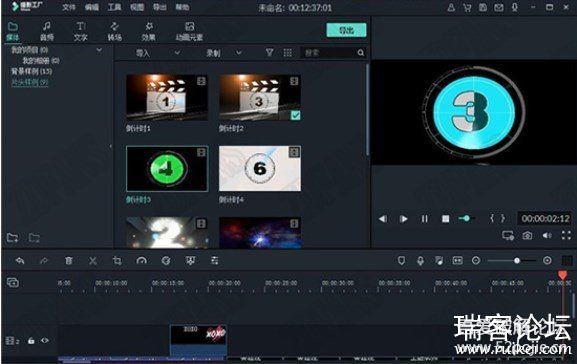The image size is (577, 364).
Task: Switch to the 动画元素 elements tab
Action: pos(189,31)
